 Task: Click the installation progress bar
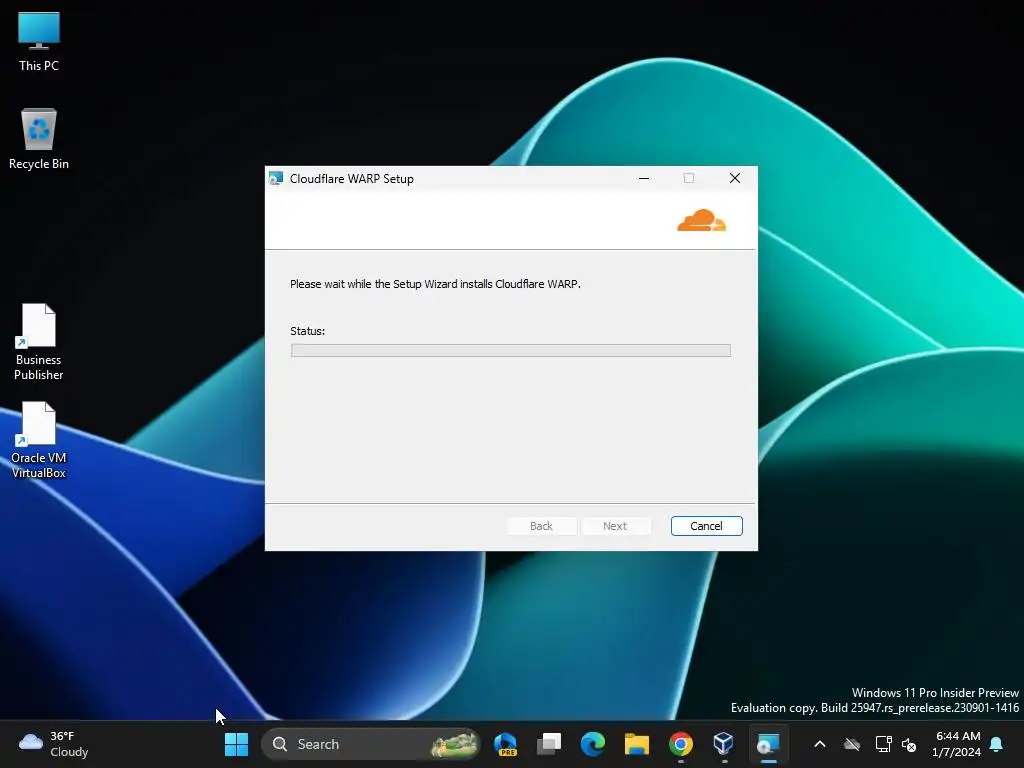tap(511, 351)
